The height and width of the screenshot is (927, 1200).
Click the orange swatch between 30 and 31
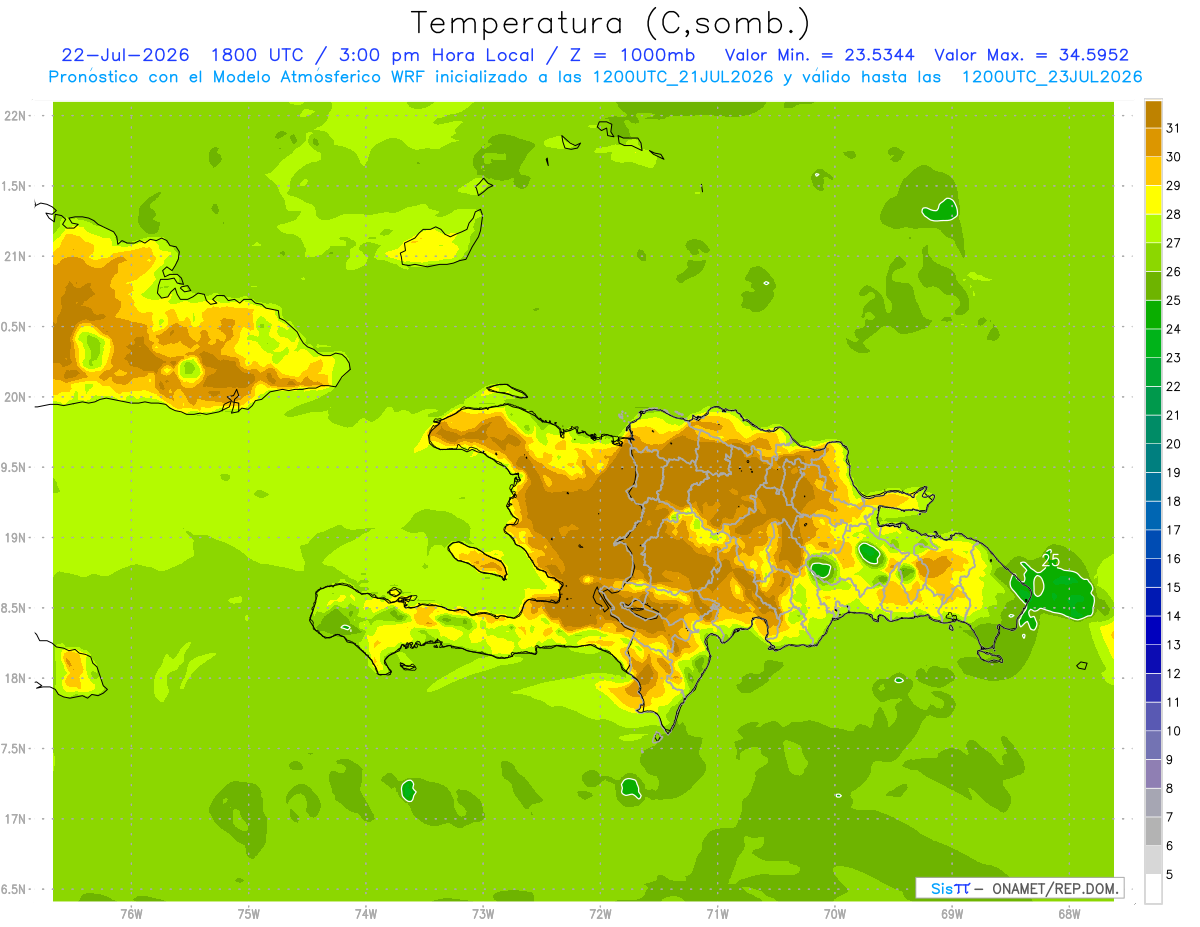point(1153,142)
